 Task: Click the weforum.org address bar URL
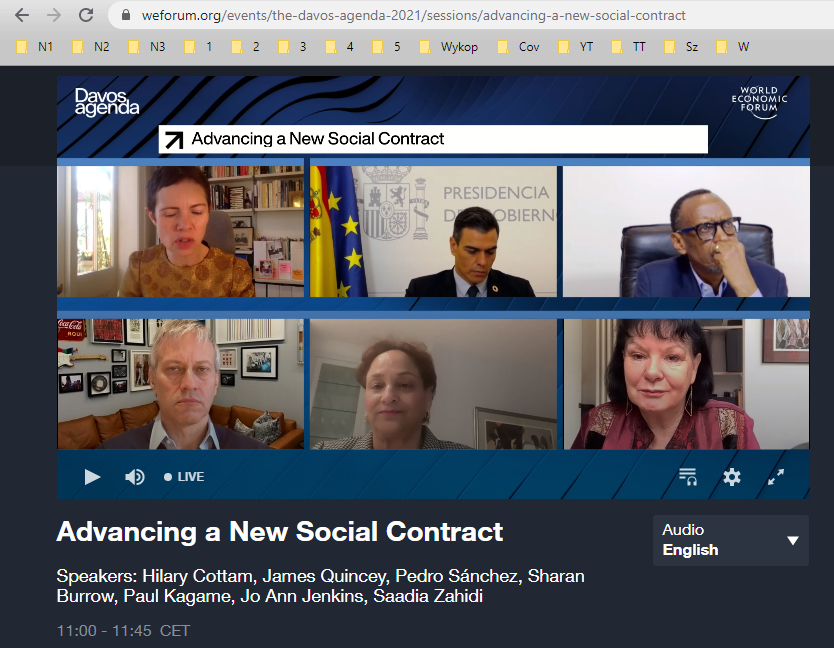click(x=413, y=15)
